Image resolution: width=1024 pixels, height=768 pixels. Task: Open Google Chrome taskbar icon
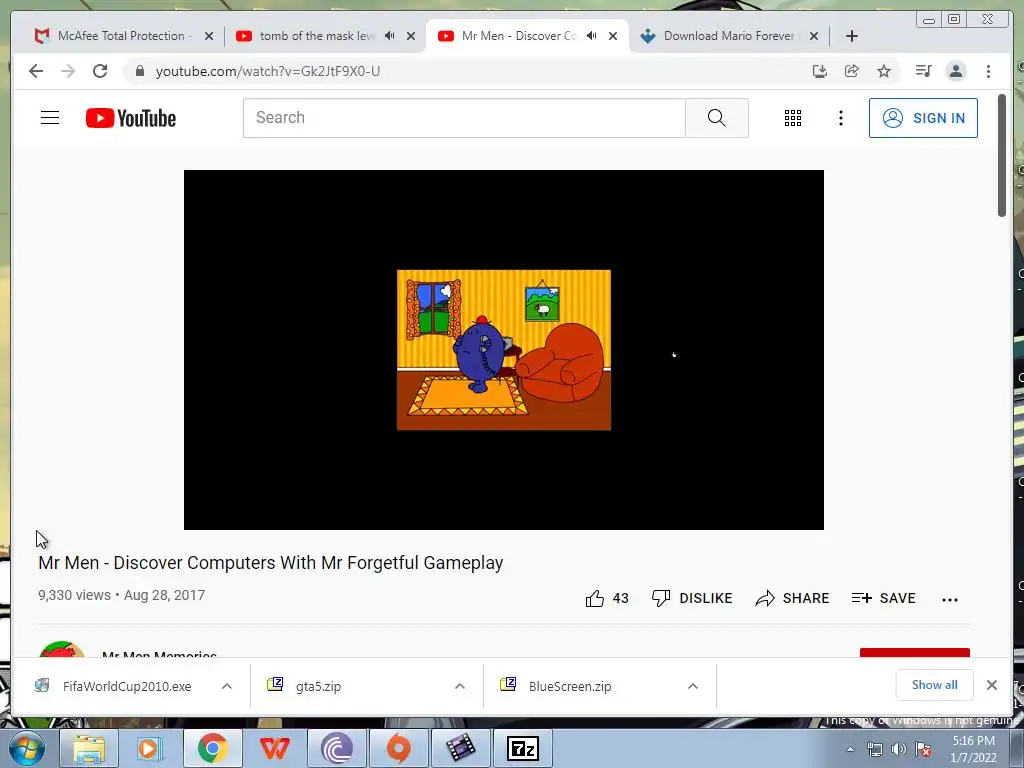(x=212, y=748)
